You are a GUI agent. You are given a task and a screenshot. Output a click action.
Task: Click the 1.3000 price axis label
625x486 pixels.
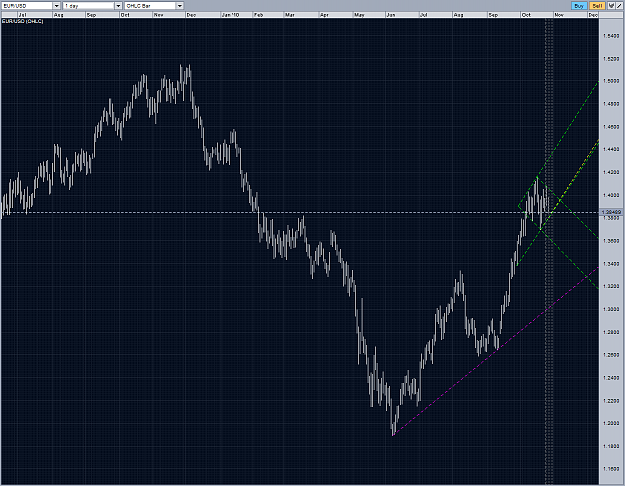pyautogui.click(x=611, y=309)
